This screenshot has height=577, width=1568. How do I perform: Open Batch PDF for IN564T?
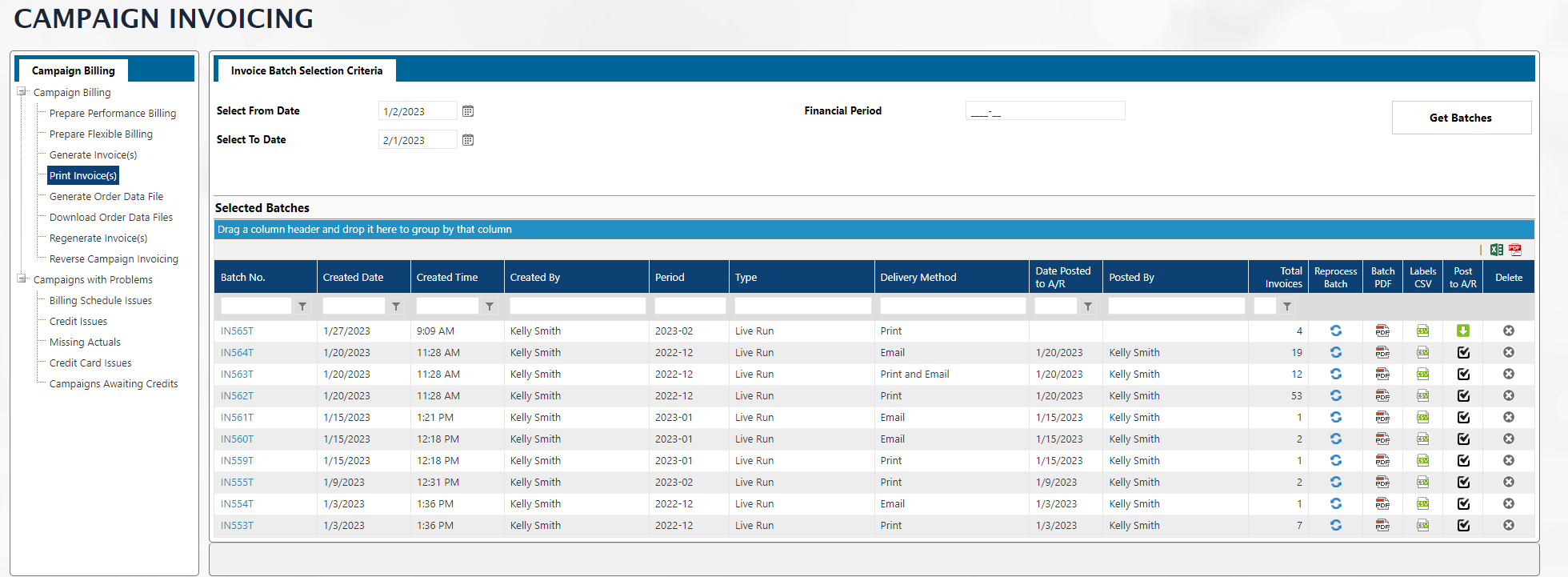[x=1382, y=352]
